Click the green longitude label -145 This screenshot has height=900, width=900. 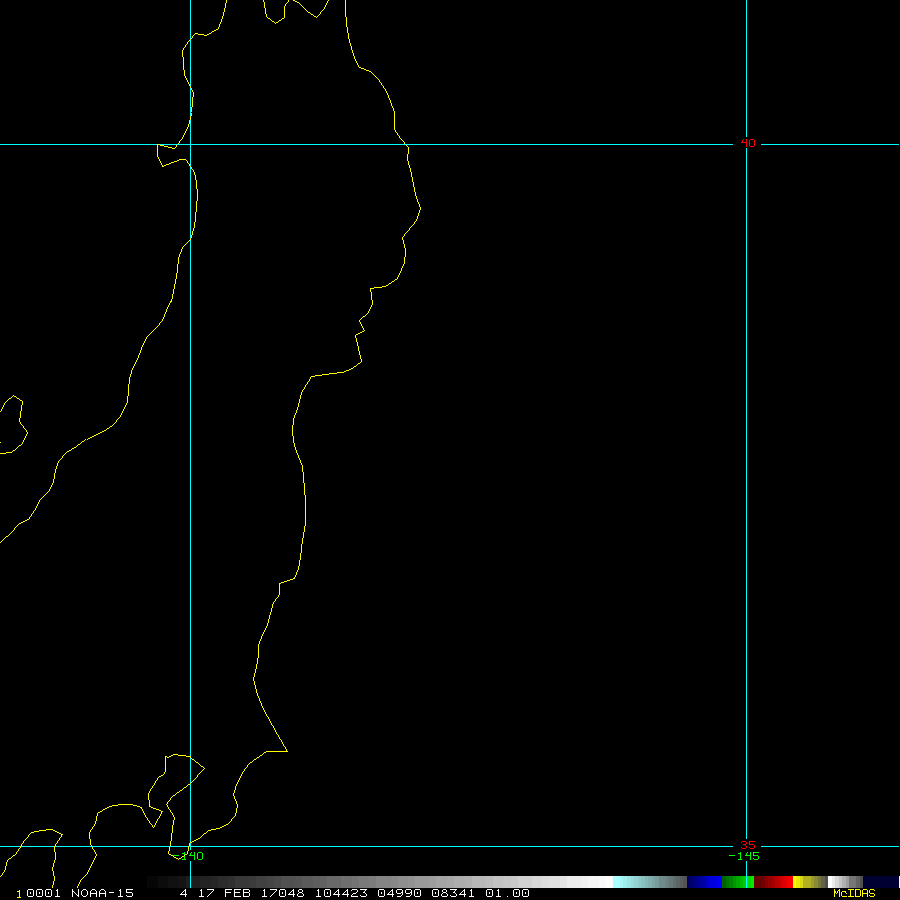coord(744,856)
